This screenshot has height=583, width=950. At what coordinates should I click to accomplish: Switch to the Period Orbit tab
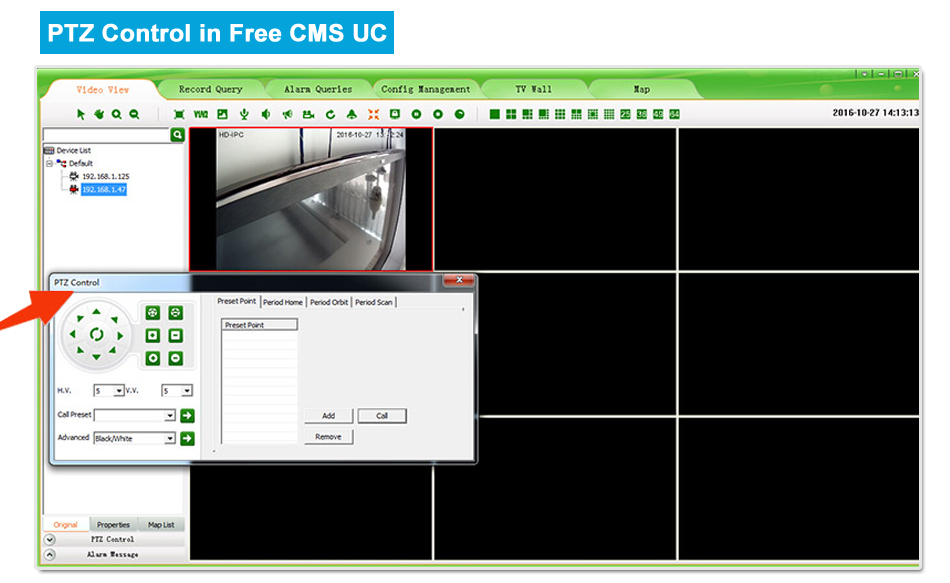[329, 302]
